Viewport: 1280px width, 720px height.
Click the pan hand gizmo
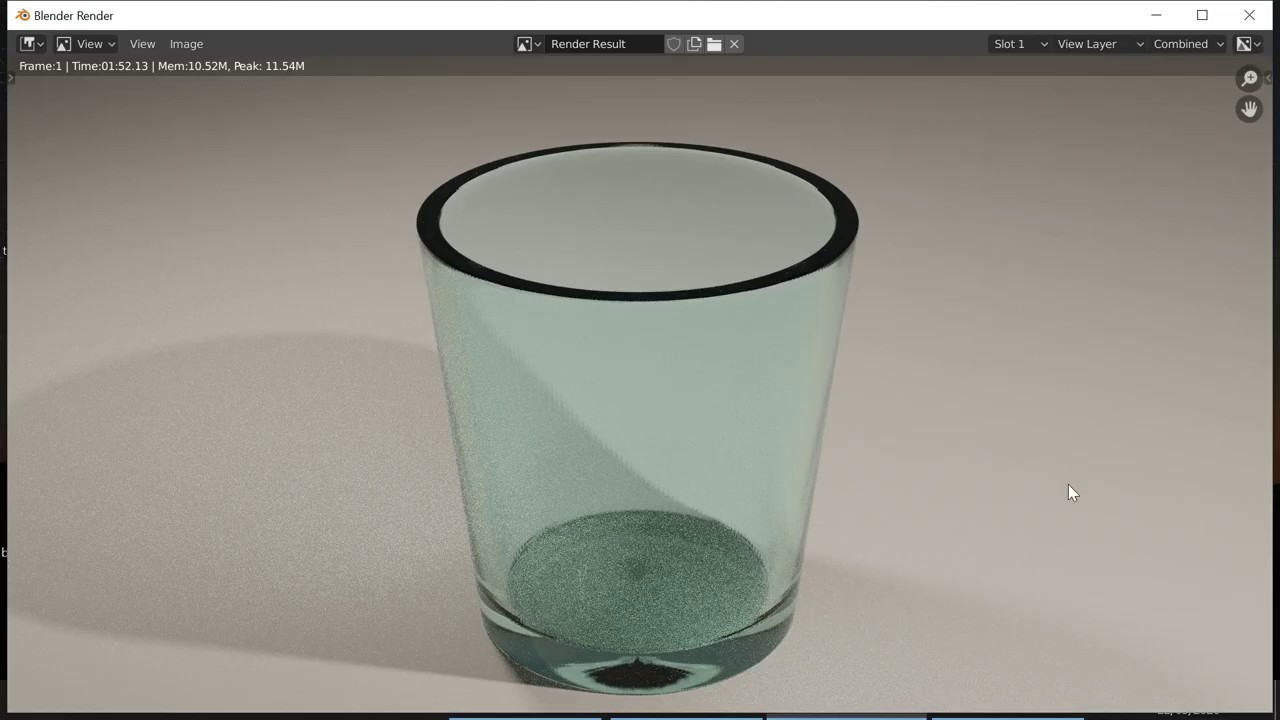[1249, 109]
